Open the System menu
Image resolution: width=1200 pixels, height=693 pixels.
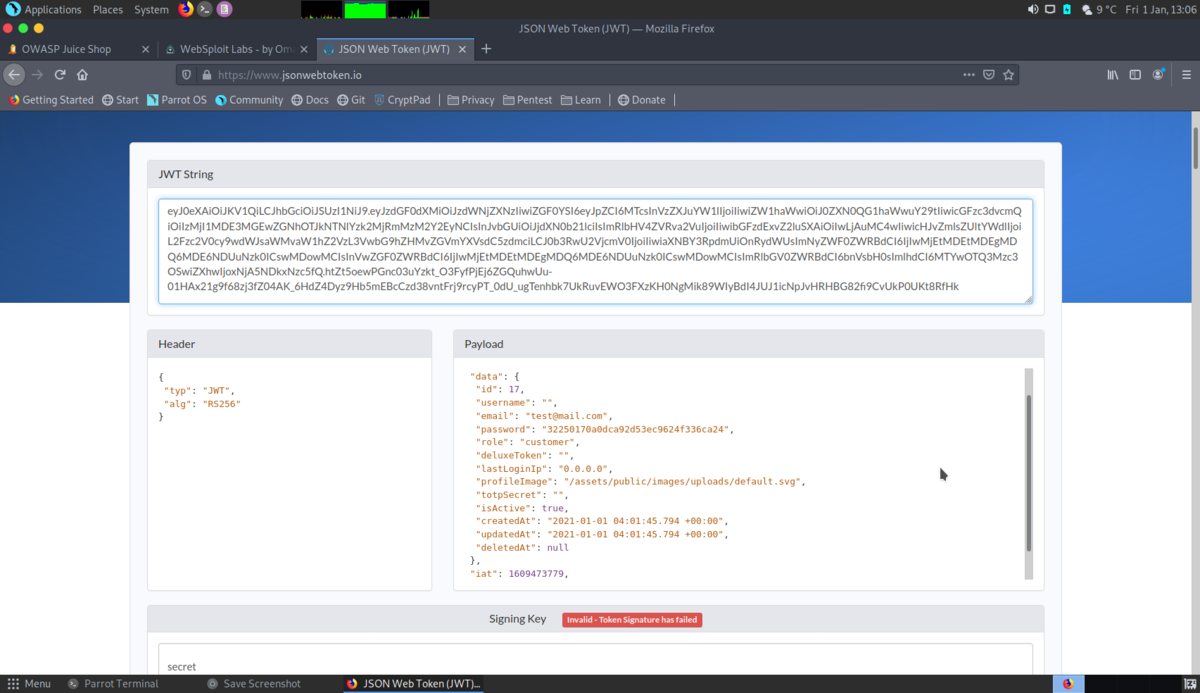[x=151, y=9]
